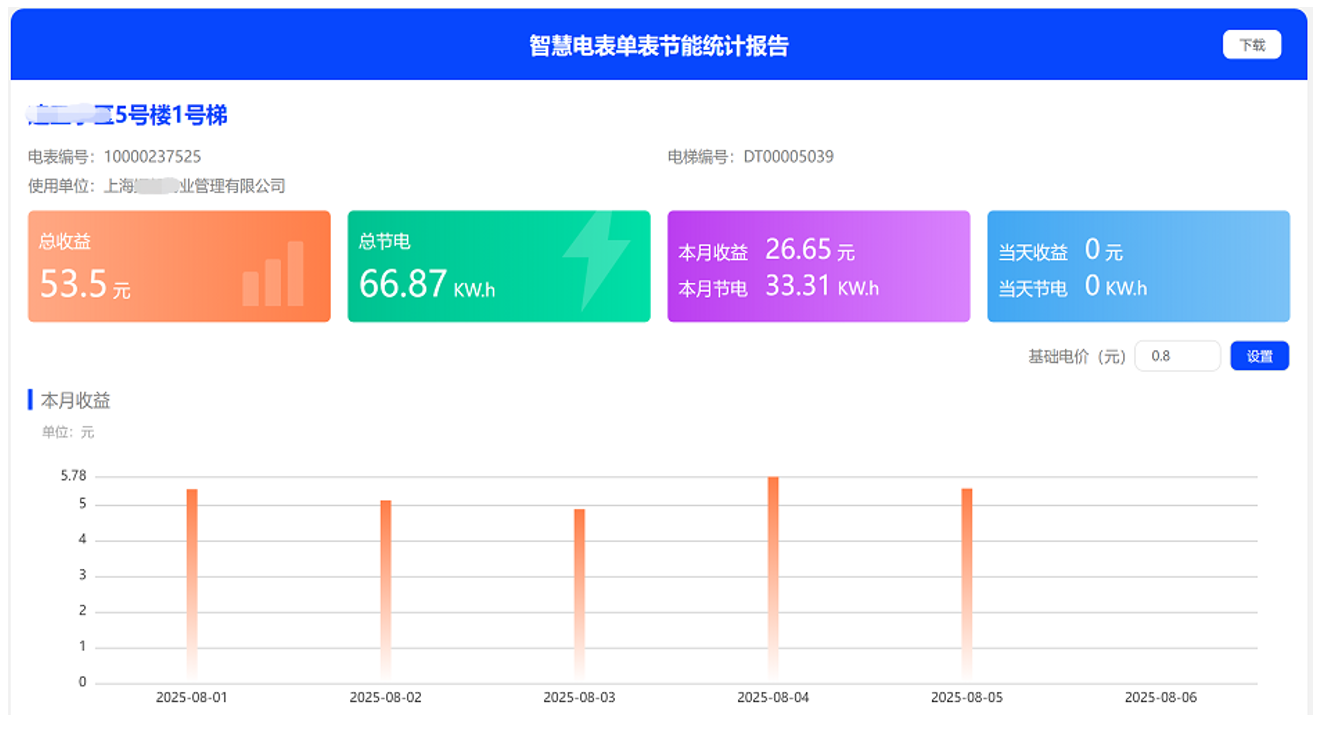Screen dimensions: 1321x733
Task: Click the lightning bolt icon in energy saved card
Action: (595, 261)
